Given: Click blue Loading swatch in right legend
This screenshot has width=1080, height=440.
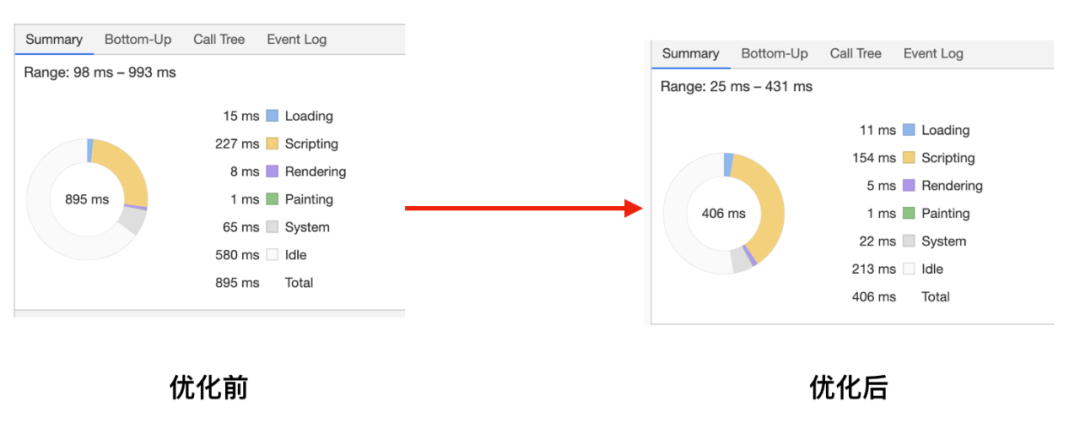Looking at the screenshot, I should click(x=908, y=130).
